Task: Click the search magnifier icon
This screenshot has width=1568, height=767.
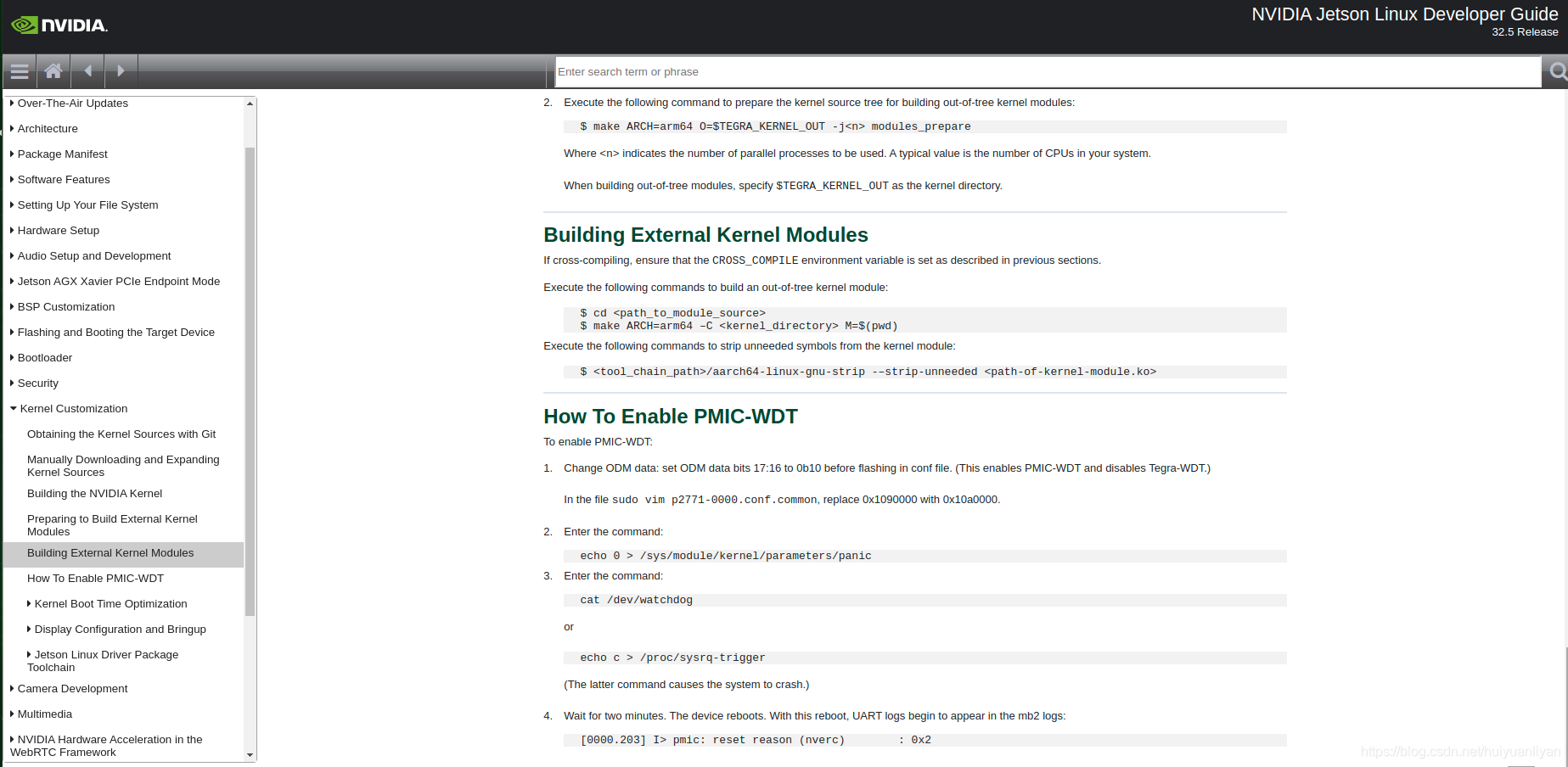Action: tap(1558, 71)
